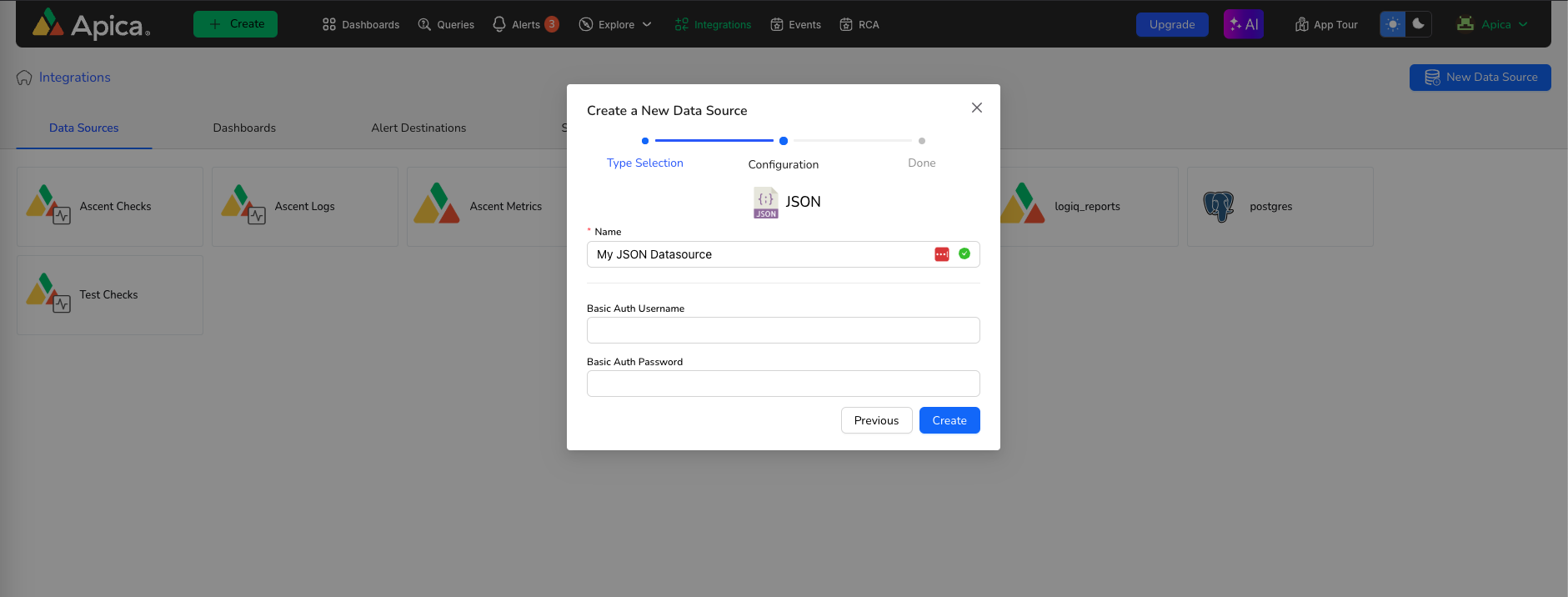Switch to the Dashboards tab

pos(244,128)
